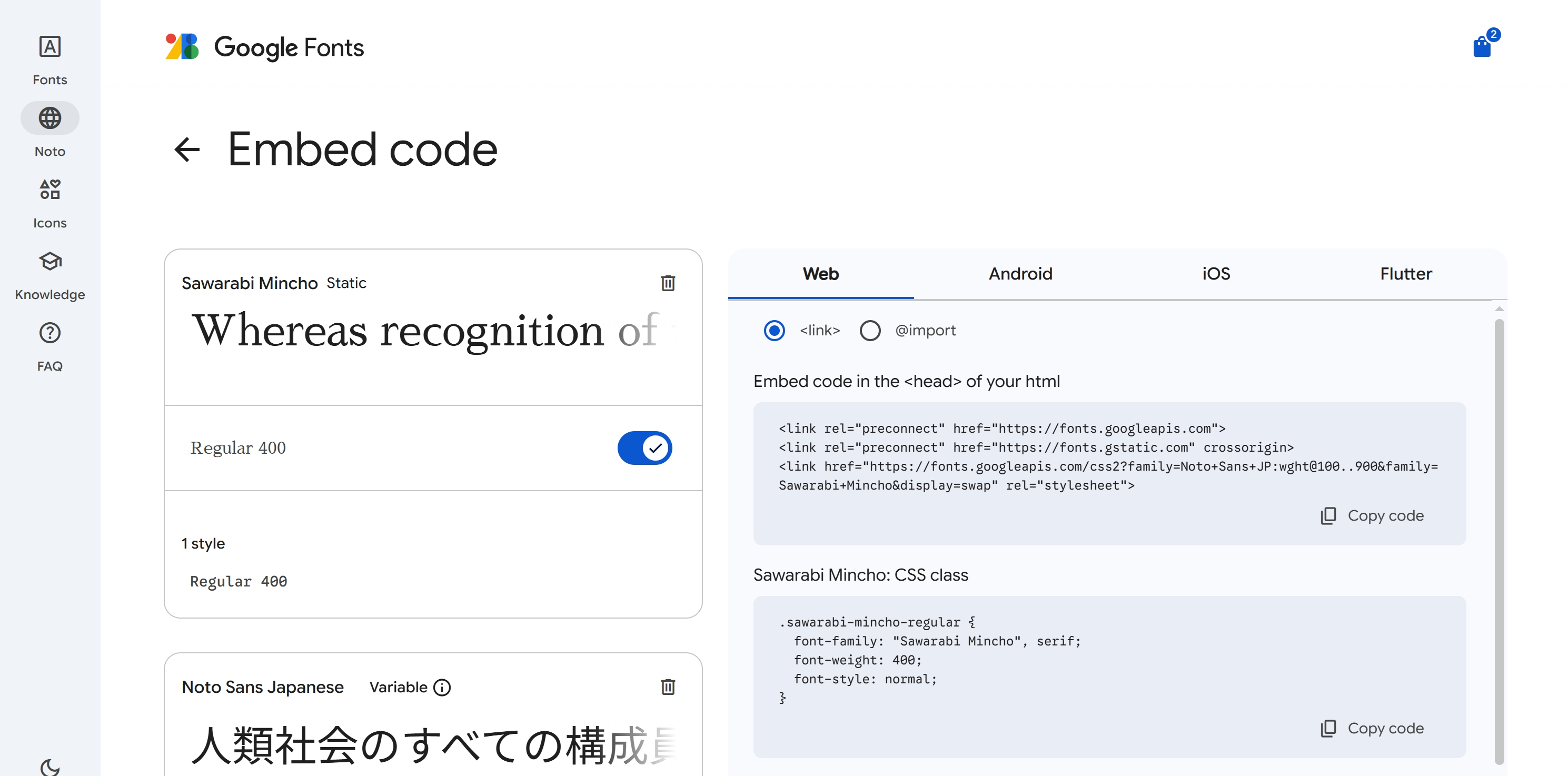
Task: Remove Sawarabi Mincho with trash icon
Action: (x=668, y=283)
